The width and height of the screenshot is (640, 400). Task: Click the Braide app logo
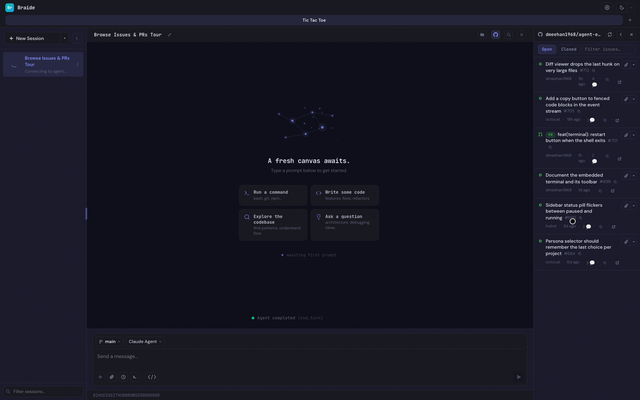9,7
